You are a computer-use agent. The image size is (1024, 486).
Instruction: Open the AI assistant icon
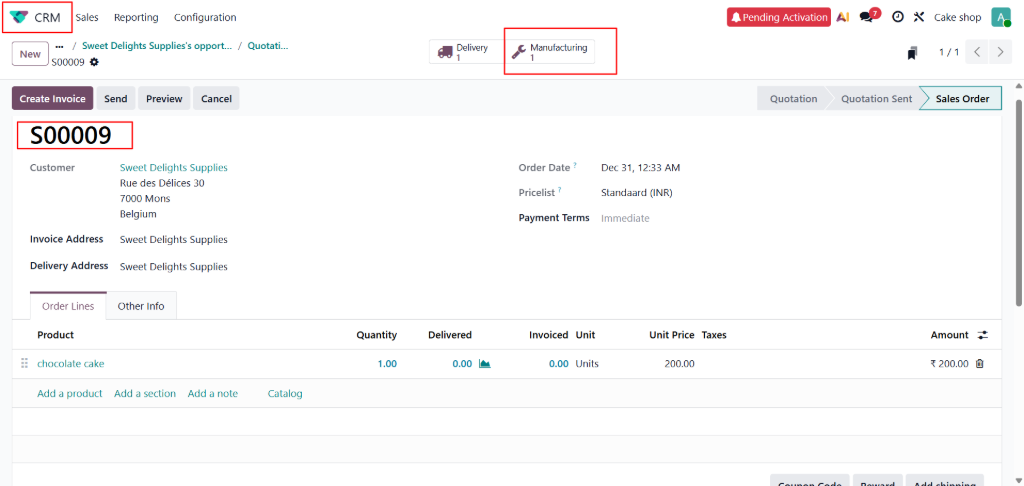pos(843,17)
